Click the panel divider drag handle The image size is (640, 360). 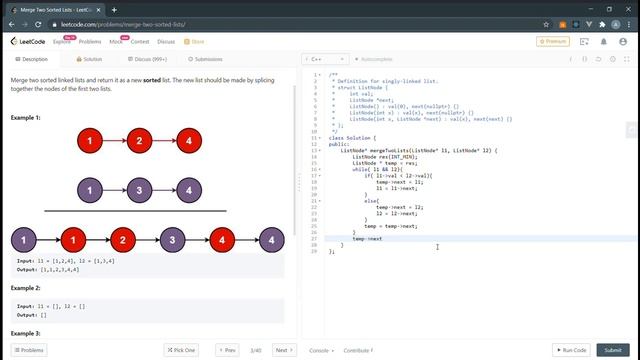pyautogui.click(x=299, y=182)
